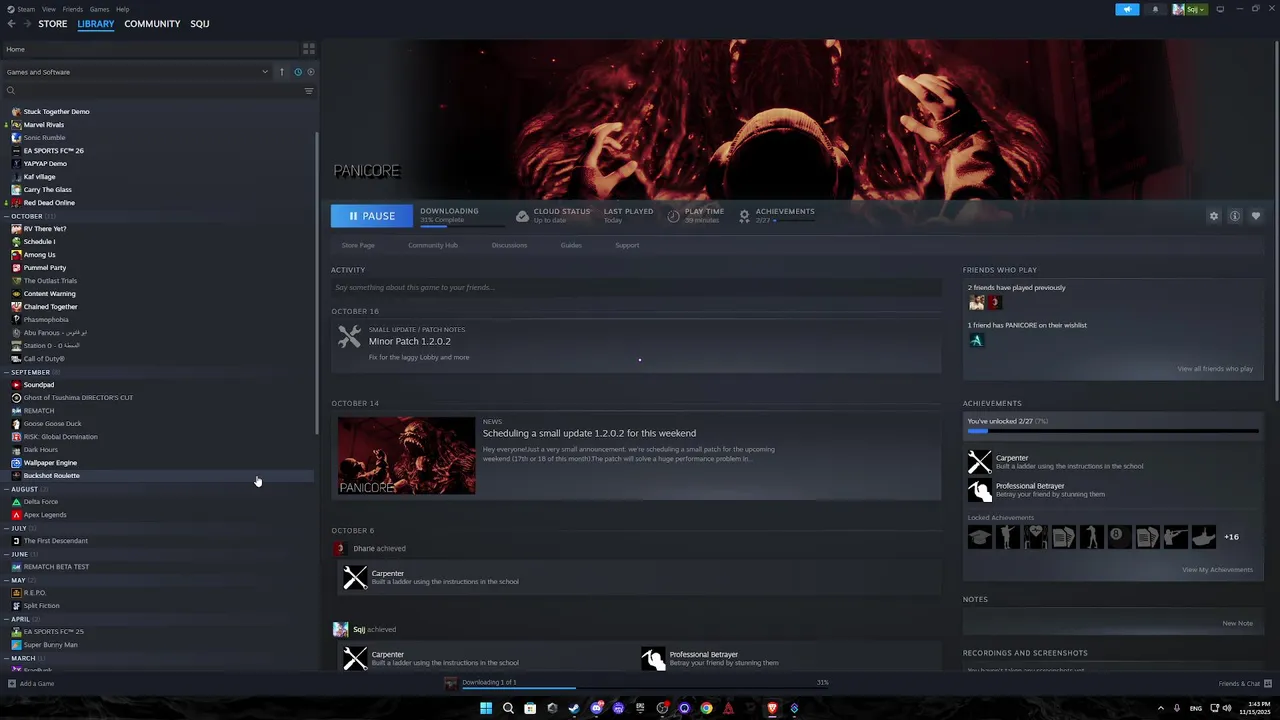Open the Store Page link
Image resolution: width=1280 pixels, height=720 pixels.
tap(358, 245)
